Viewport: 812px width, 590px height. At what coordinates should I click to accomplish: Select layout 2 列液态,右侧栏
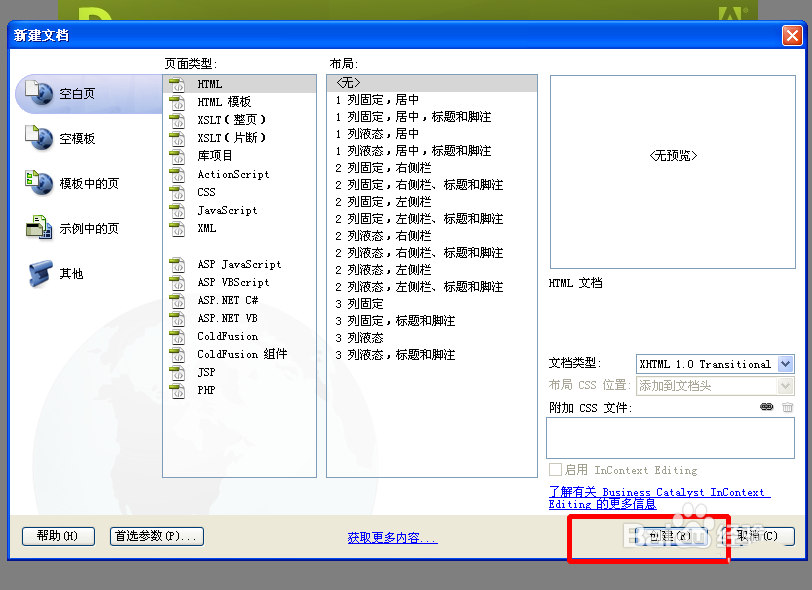(432, 236)
